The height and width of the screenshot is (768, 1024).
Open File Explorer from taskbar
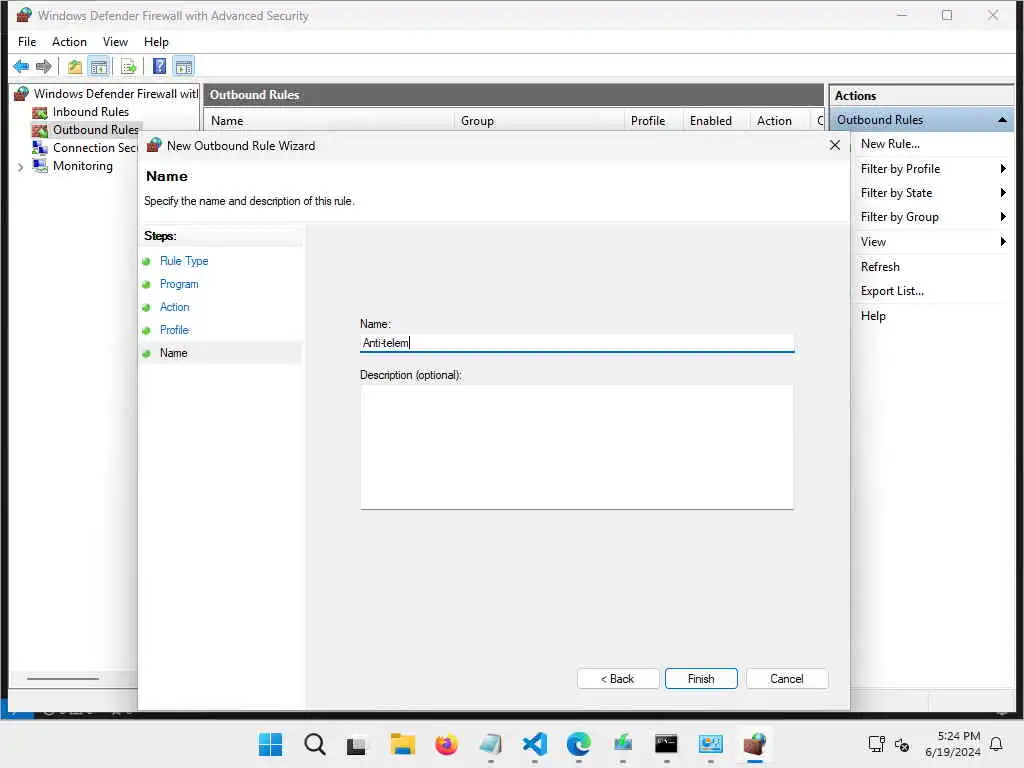pyautogui.click(x=402, y=744)
